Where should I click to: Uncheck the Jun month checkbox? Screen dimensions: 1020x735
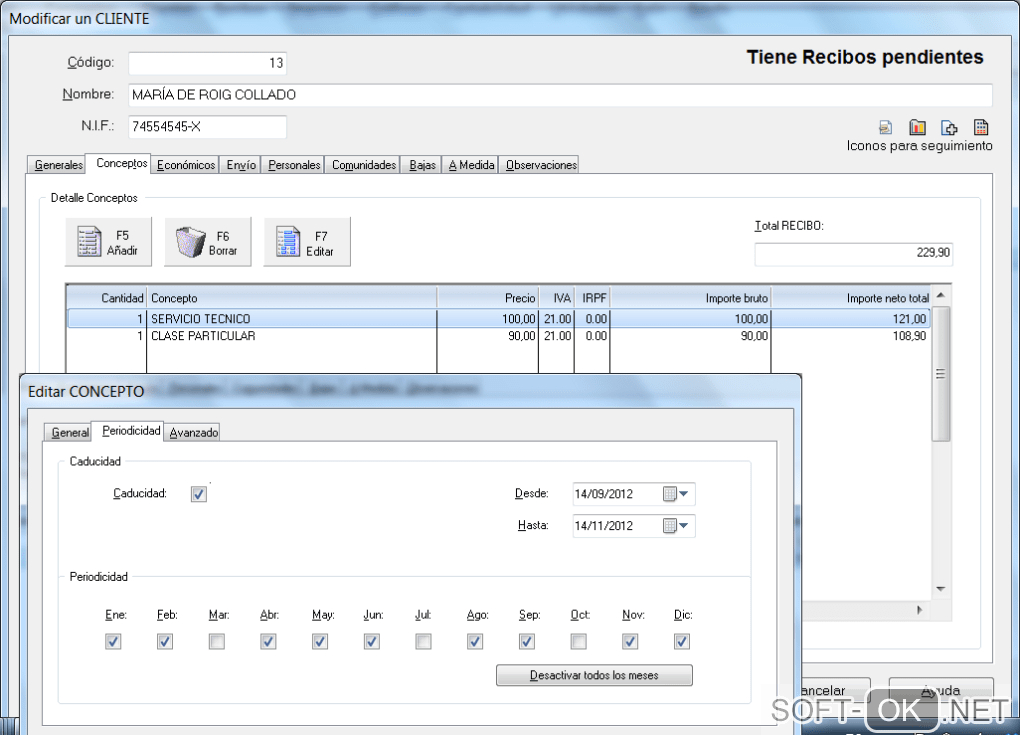[x=371, y=642]
